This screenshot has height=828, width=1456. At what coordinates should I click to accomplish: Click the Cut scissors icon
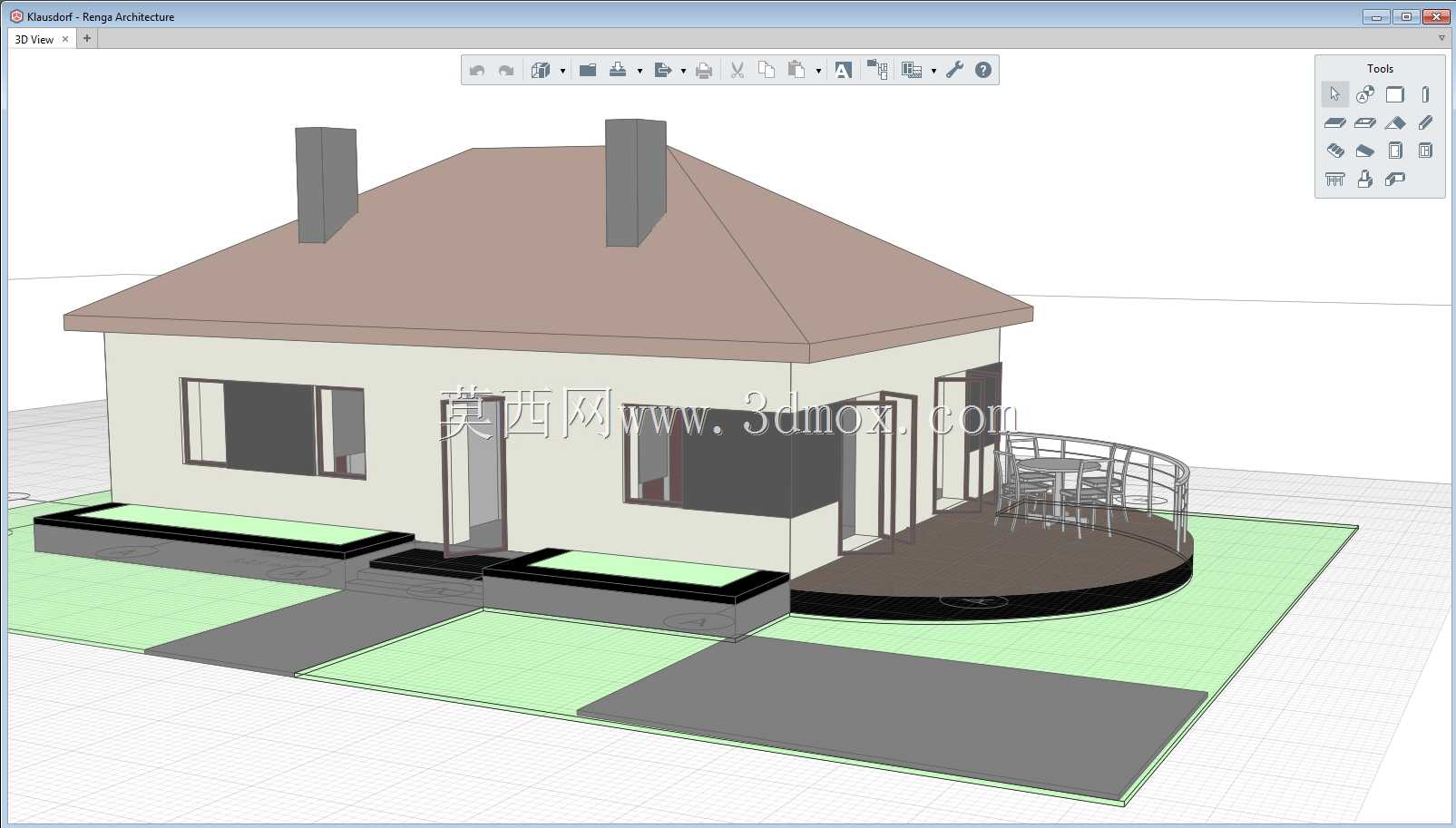click(x=738, y=70)
